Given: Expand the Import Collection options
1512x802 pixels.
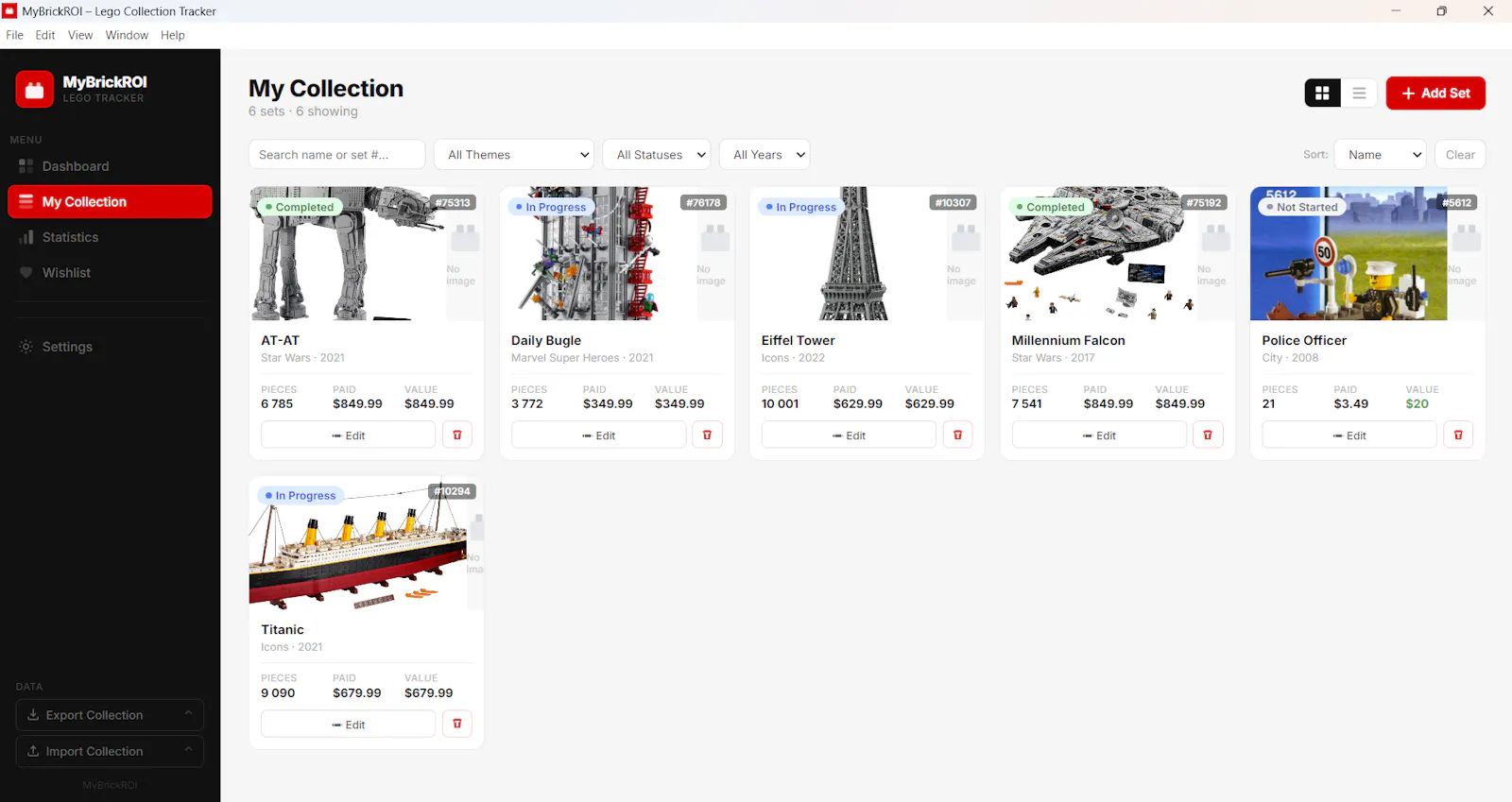Looking at the screenshot, I should click(x=188, y=750).
